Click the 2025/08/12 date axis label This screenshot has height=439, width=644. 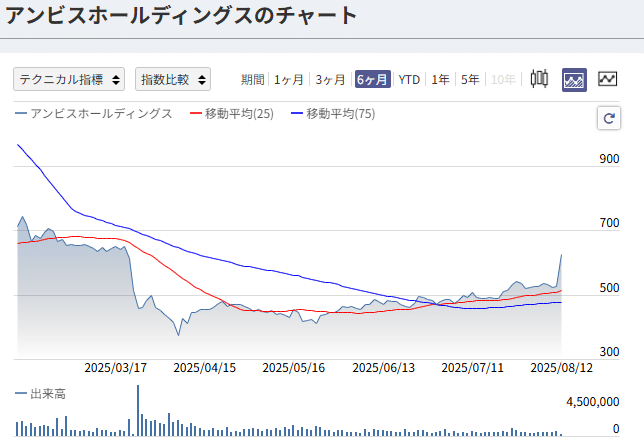[561, 368]
